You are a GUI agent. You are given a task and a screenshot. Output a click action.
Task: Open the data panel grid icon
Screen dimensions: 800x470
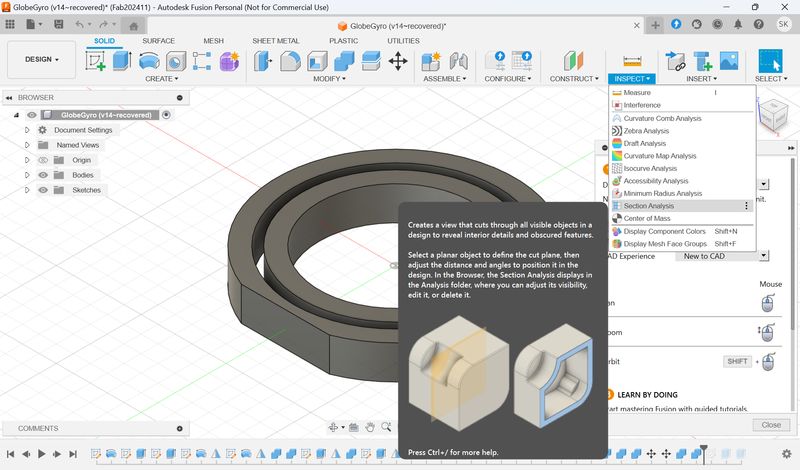click(10, 24)
